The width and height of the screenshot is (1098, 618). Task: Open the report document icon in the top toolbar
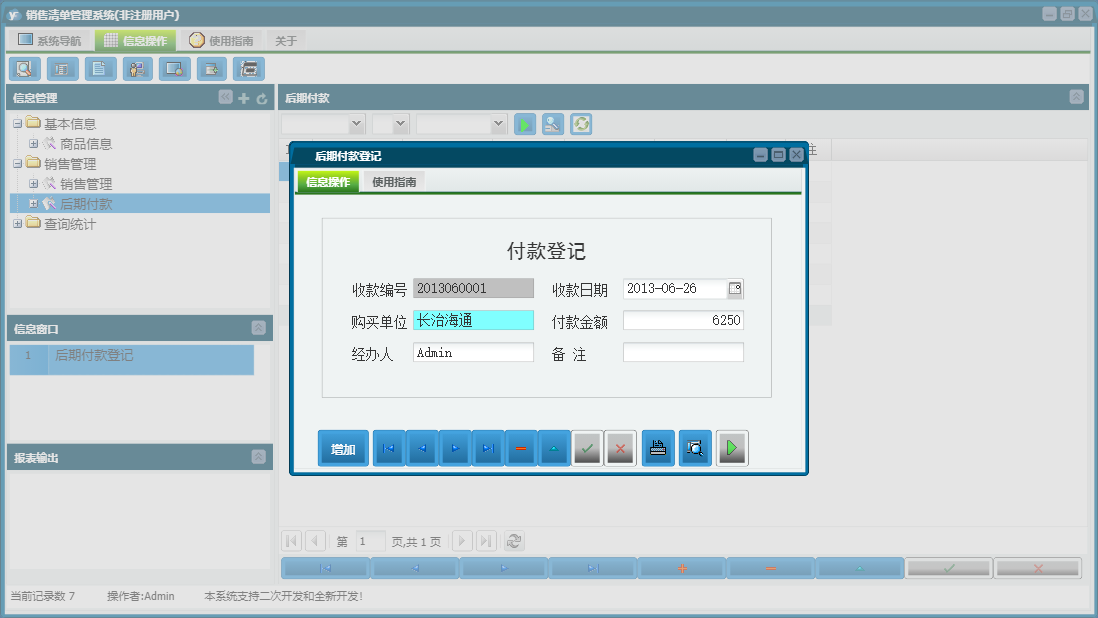click(x=99, y=68)
